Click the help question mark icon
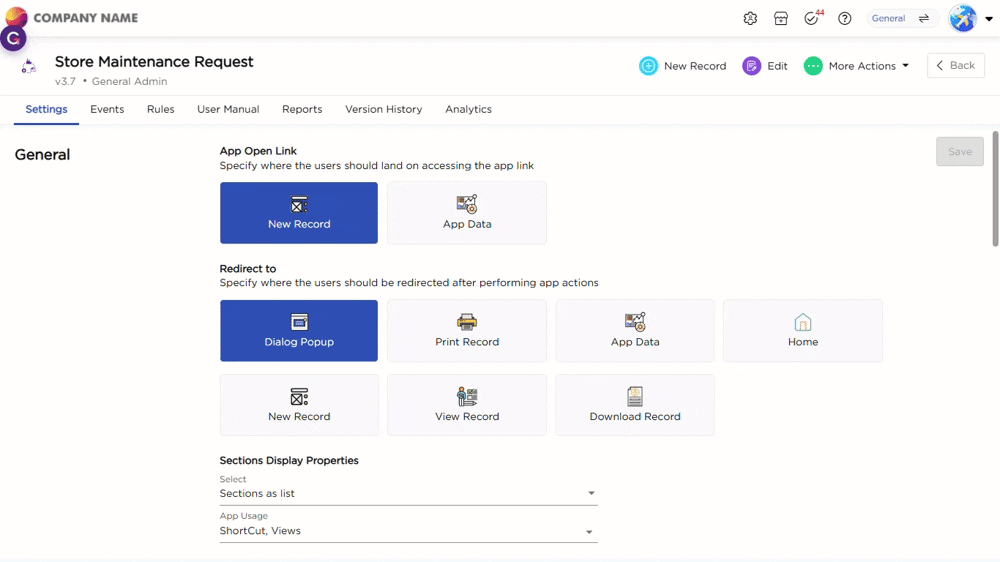1000x562 pixels. [845, 19]
